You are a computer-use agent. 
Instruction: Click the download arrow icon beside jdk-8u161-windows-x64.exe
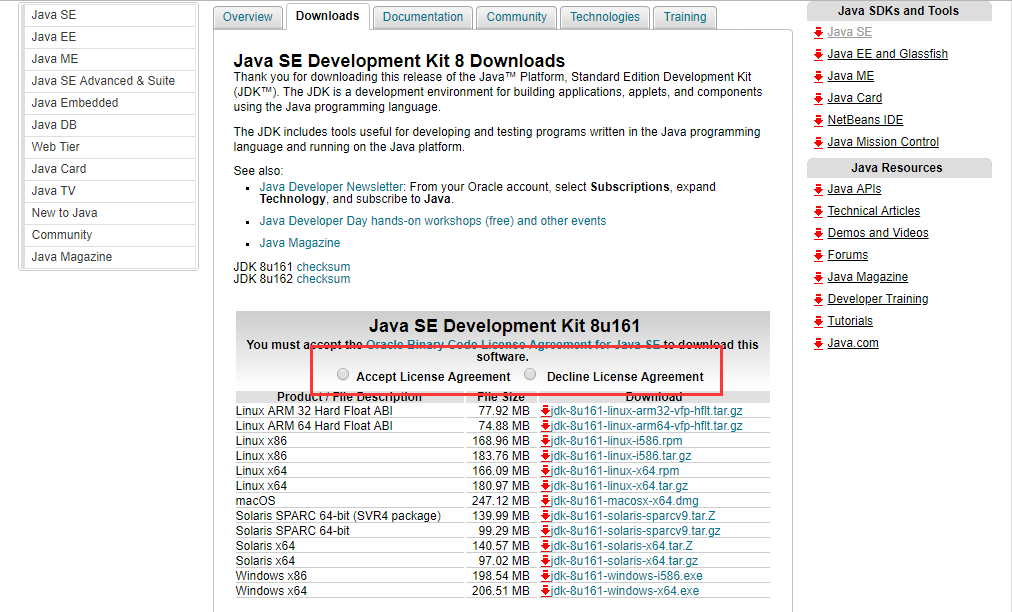tap(545, 591)
